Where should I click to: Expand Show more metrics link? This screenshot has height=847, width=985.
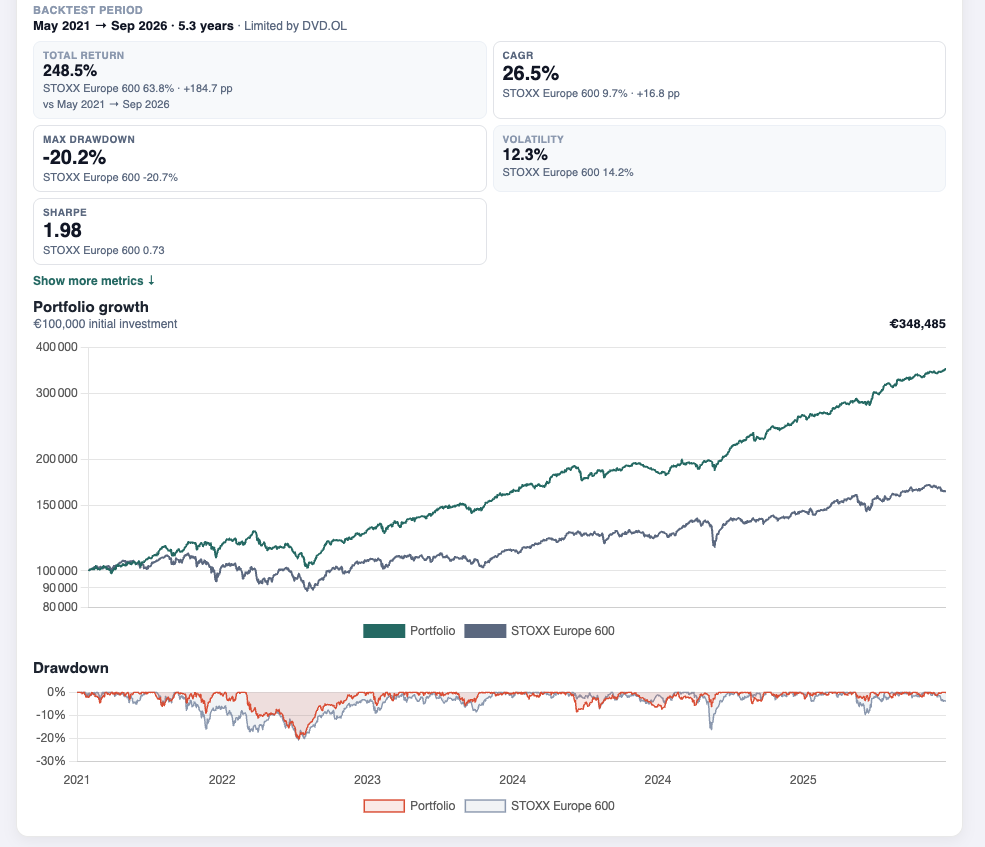pyautogui.click(x=94, y=281)
